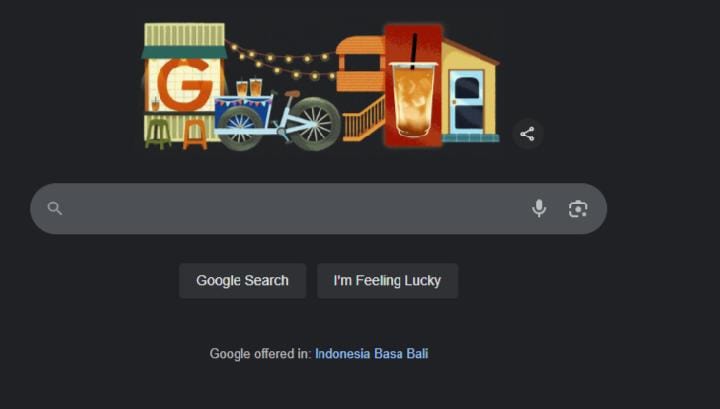Click the string lights in the doodle
This screenshot has width=720, height=409.
pyautogui.click(x=282, y=60)
